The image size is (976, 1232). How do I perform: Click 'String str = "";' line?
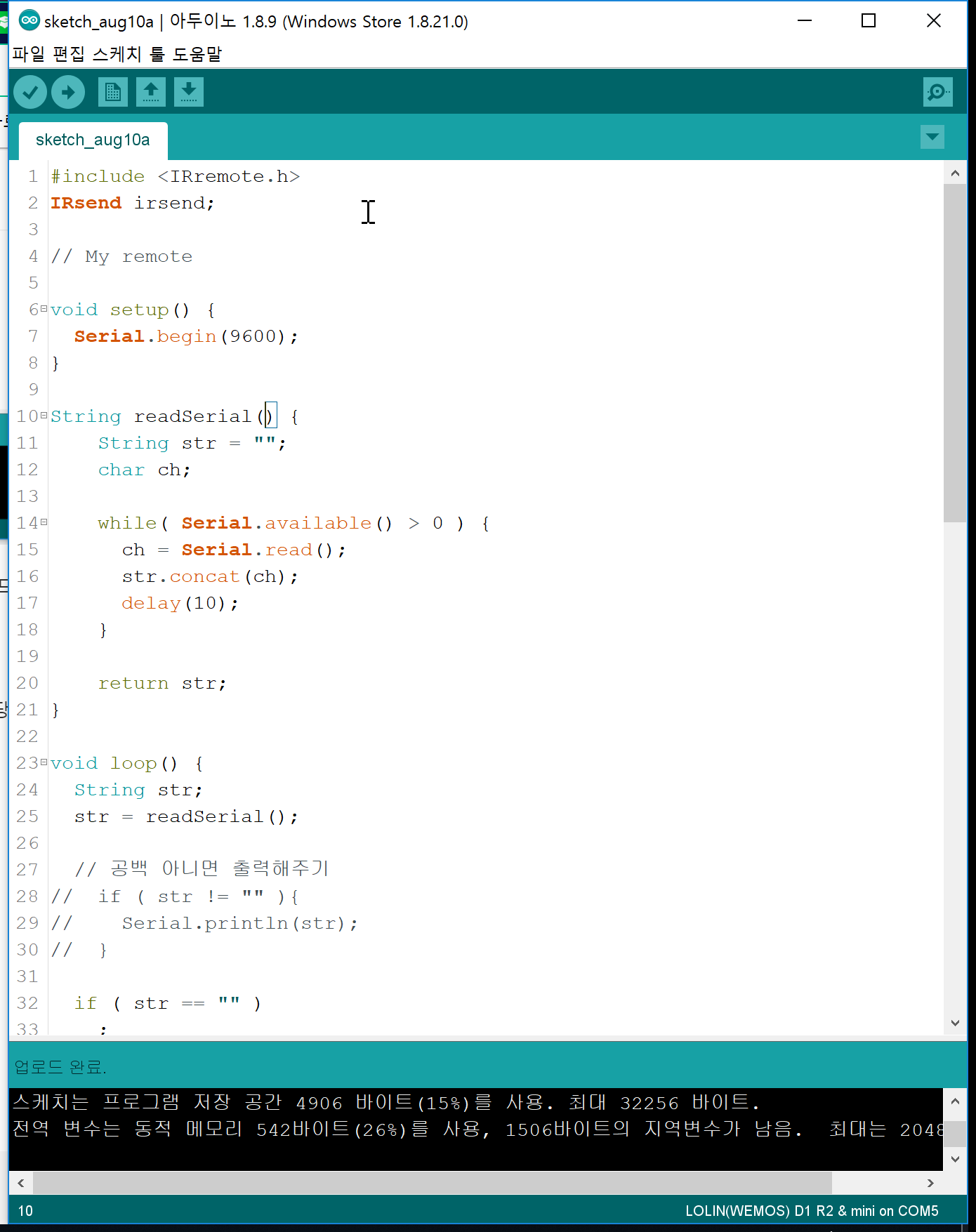[192, 443]
